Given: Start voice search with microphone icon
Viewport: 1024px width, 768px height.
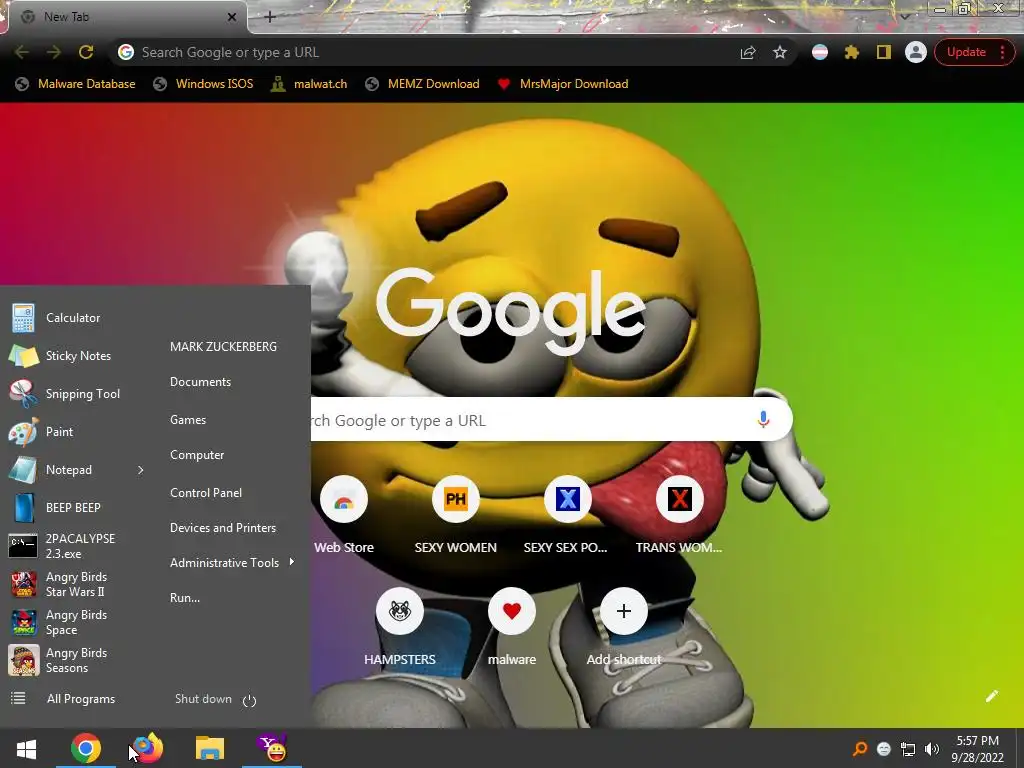Looking at the screenshot, I should pos(763,419).
